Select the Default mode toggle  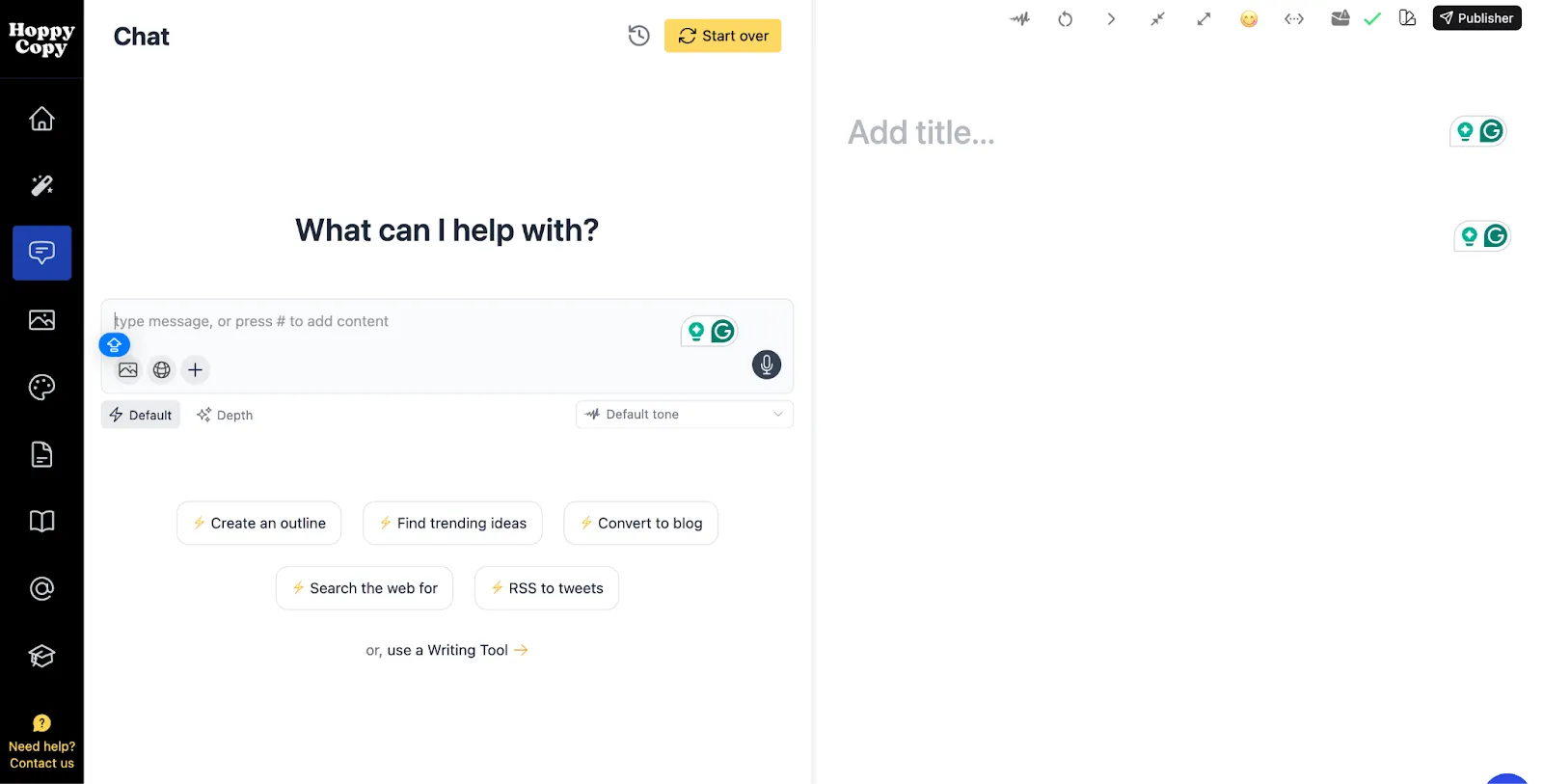coord(141,415)
